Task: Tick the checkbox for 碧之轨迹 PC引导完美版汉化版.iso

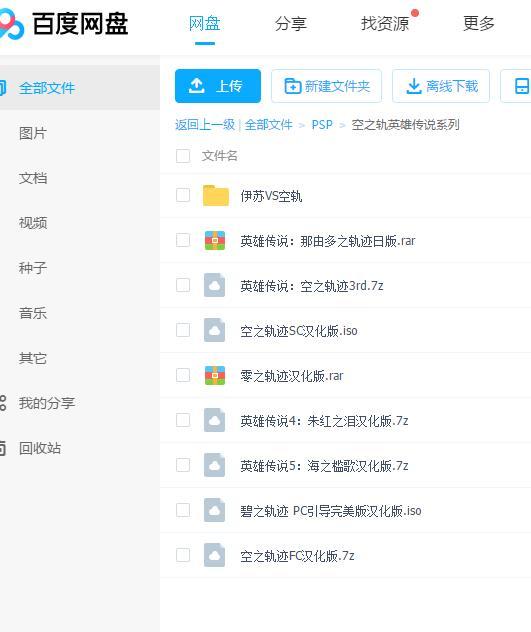Action: 183,510
